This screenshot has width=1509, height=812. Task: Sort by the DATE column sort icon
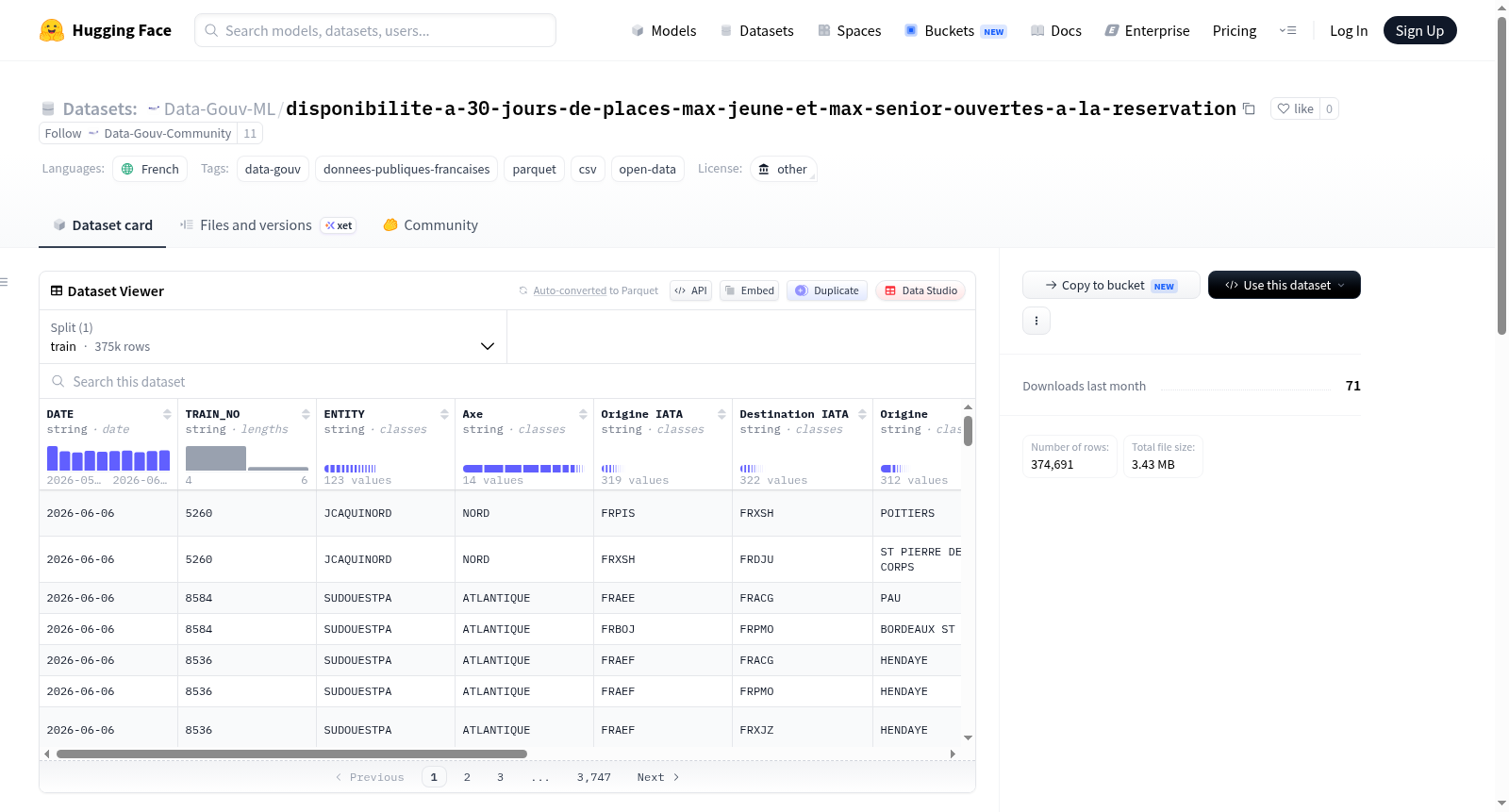tap(167, 414)
